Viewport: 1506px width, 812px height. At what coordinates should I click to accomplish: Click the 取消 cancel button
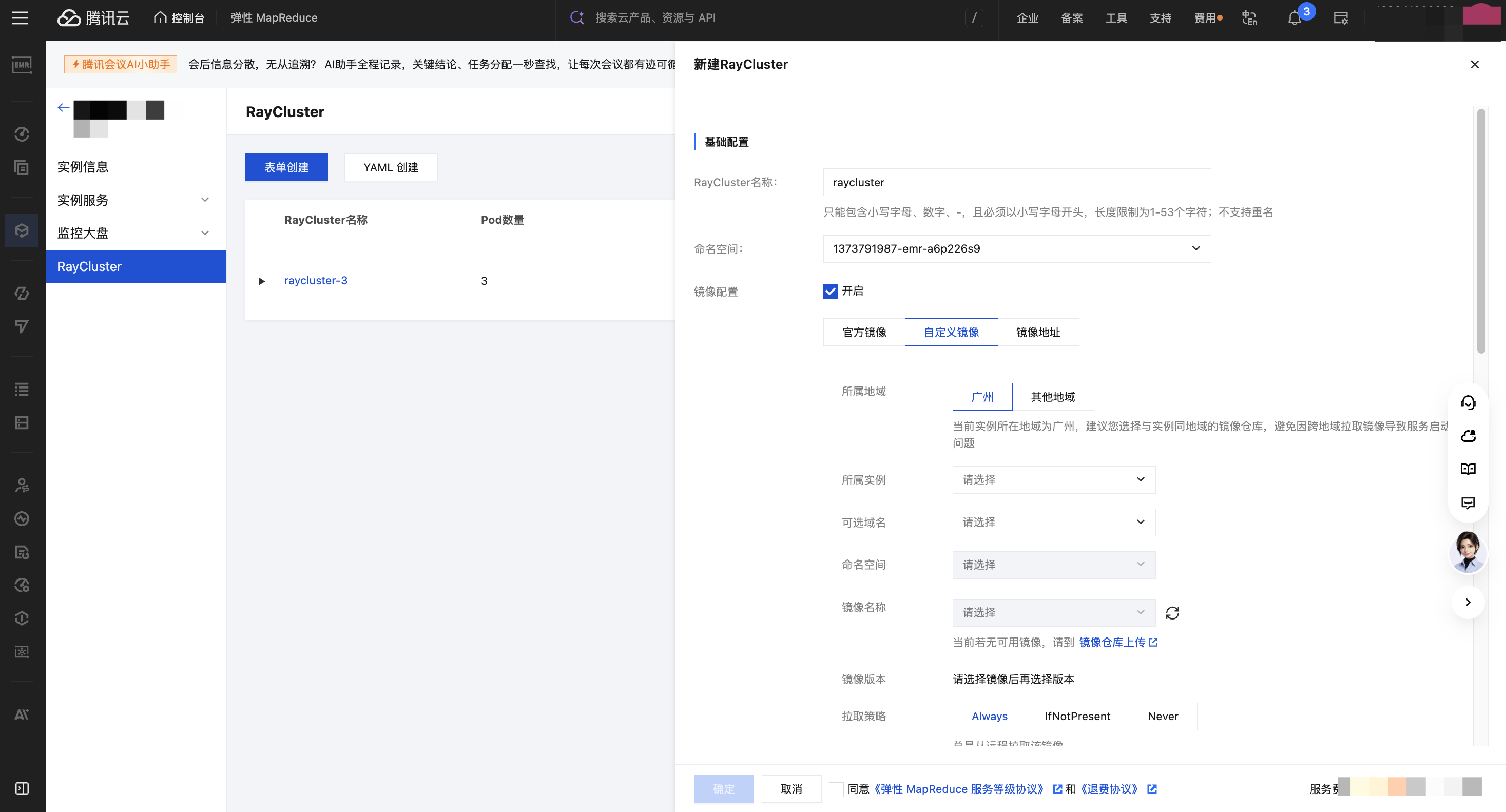click(791, 788)
